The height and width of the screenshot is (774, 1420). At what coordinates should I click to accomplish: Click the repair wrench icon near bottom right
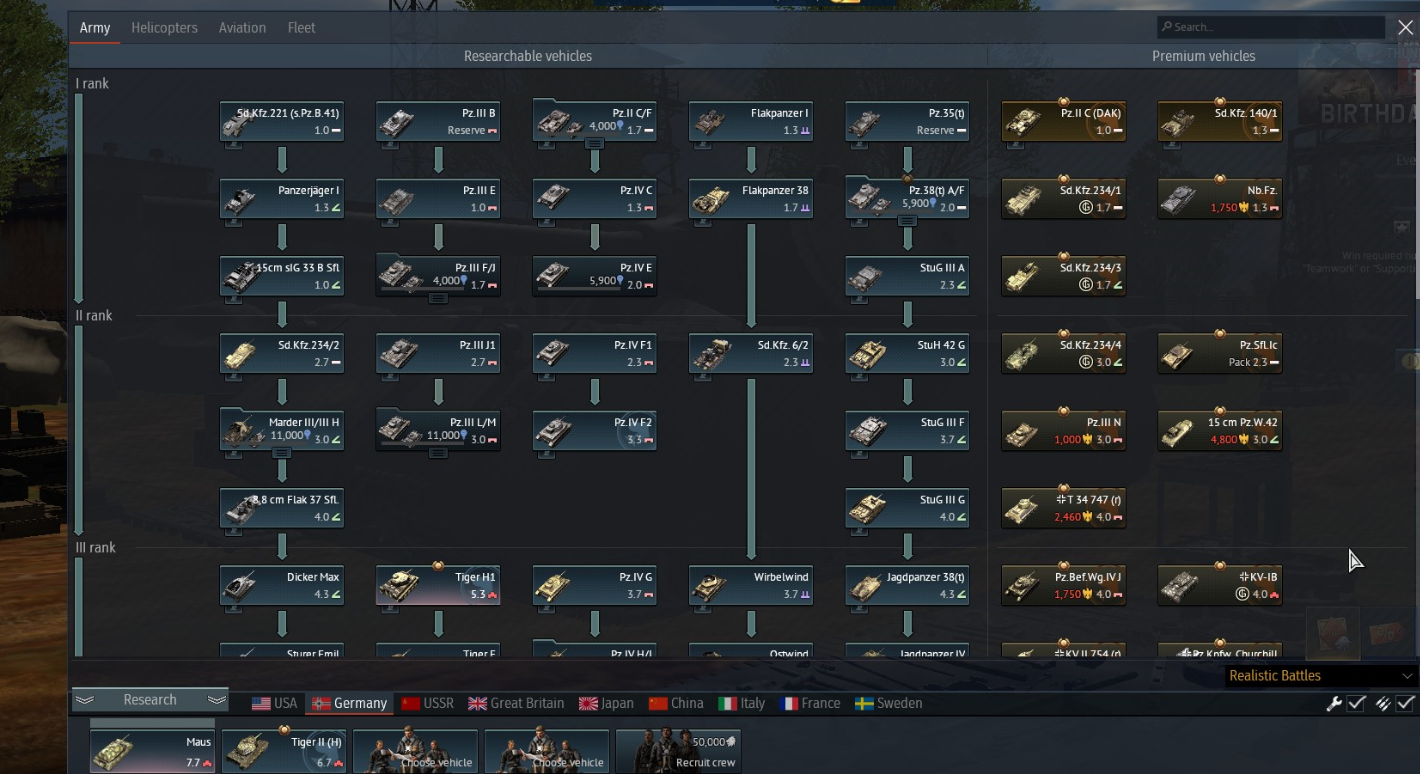click(1334, 703)
